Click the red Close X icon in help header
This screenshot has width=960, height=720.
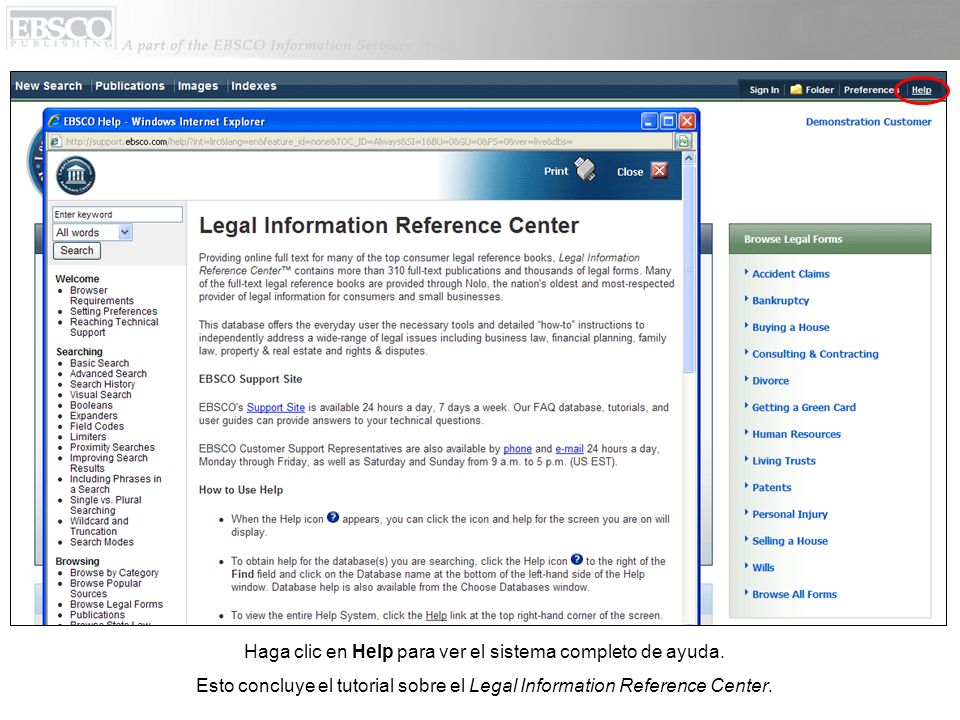(x=659, y=170)
